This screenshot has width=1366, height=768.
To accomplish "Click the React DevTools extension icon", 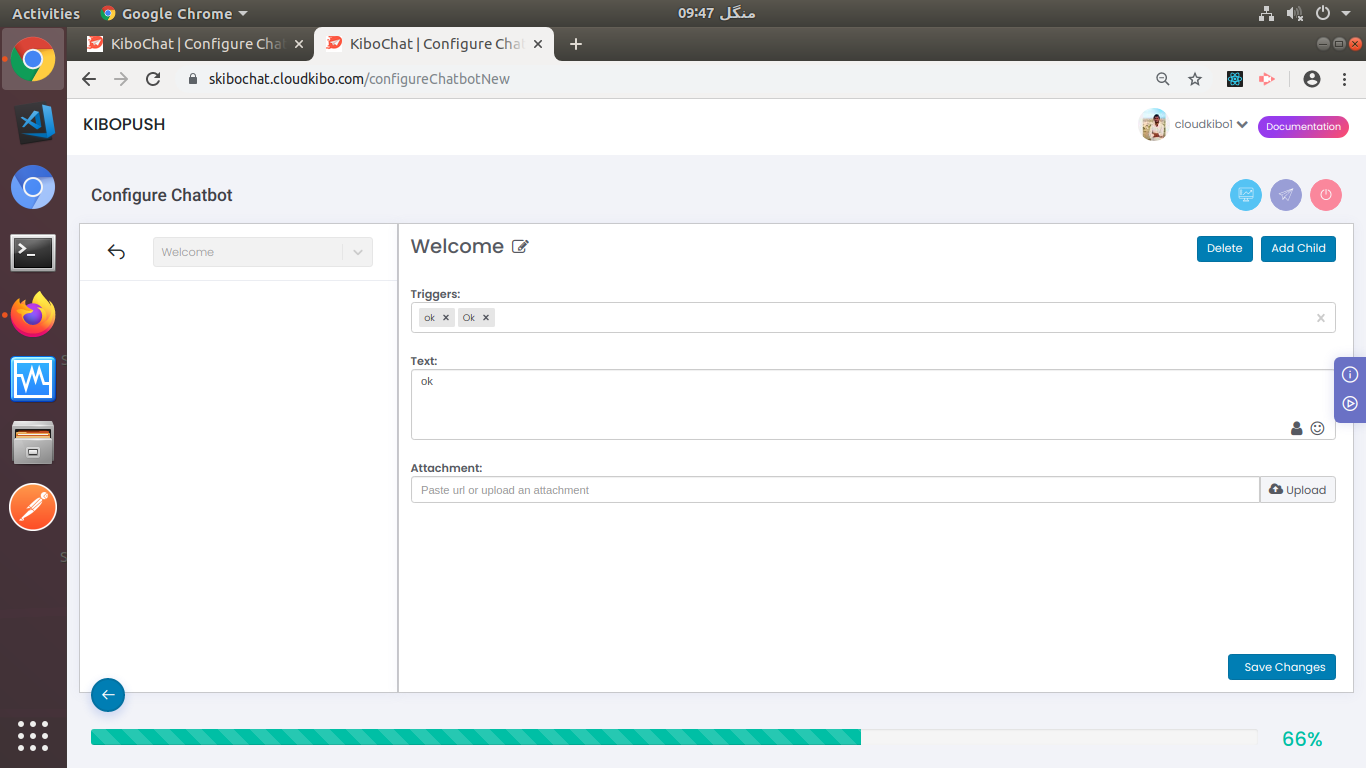I will 1235,79.
